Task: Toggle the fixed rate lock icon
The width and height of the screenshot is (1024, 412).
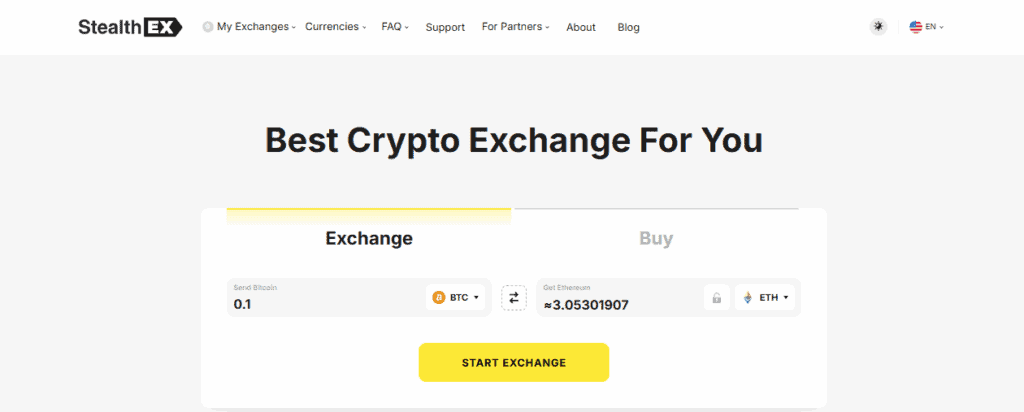Action: [x=716, y=297]
